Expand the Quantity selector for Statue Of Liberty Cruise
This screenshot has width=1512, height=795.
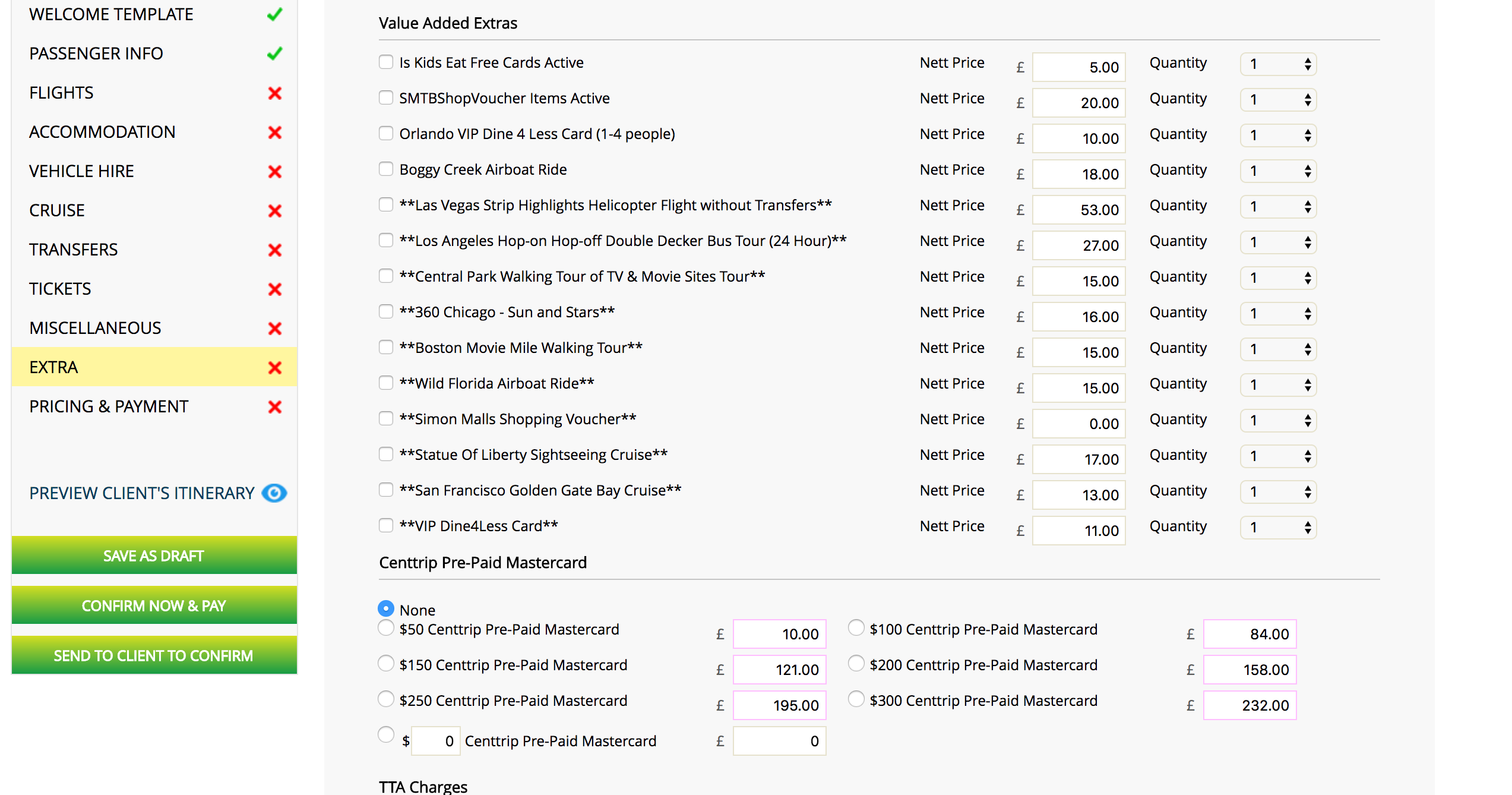[1278, 456]
